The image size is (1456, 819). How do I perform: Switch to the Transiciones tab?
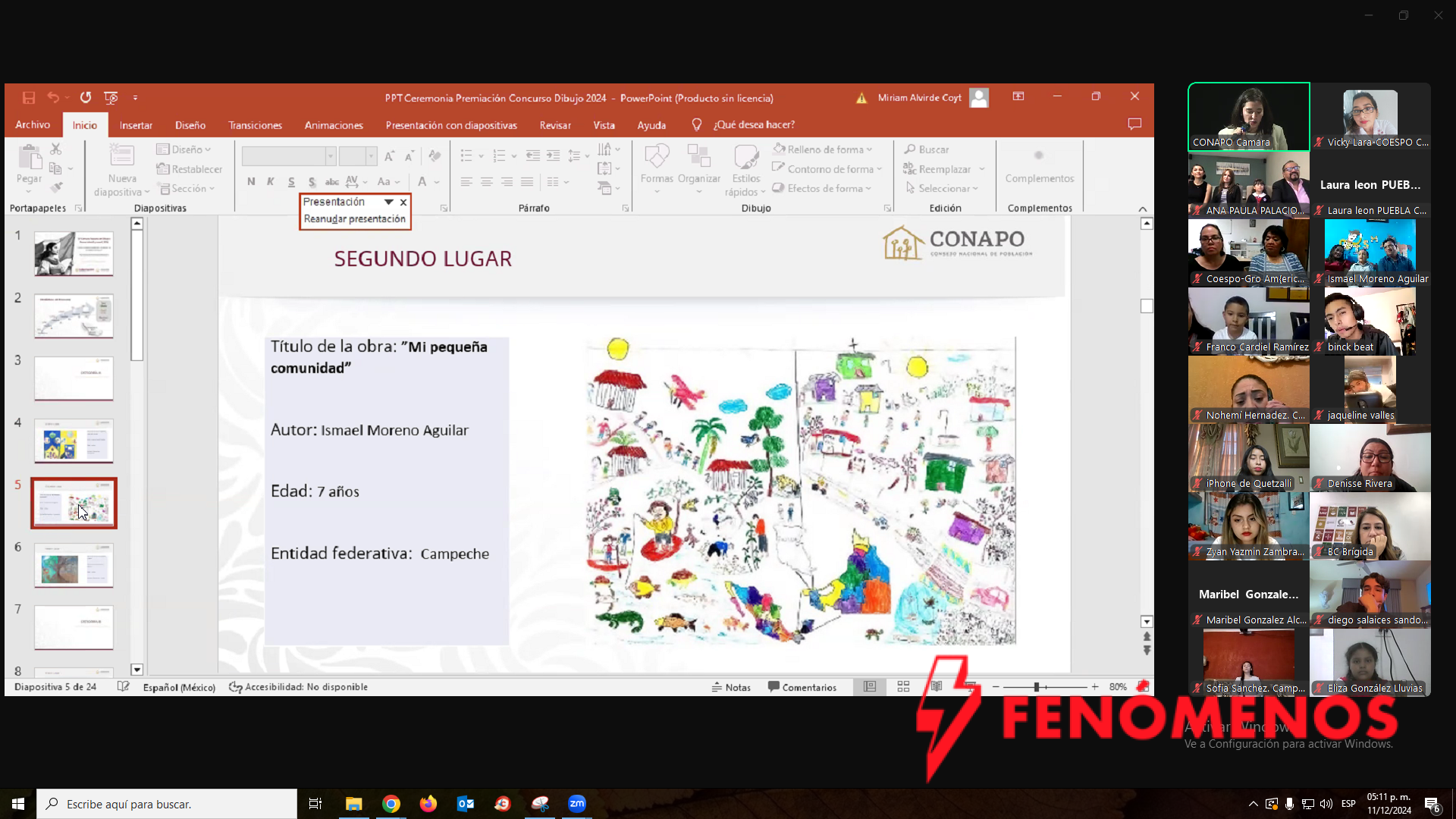(255, 125)
